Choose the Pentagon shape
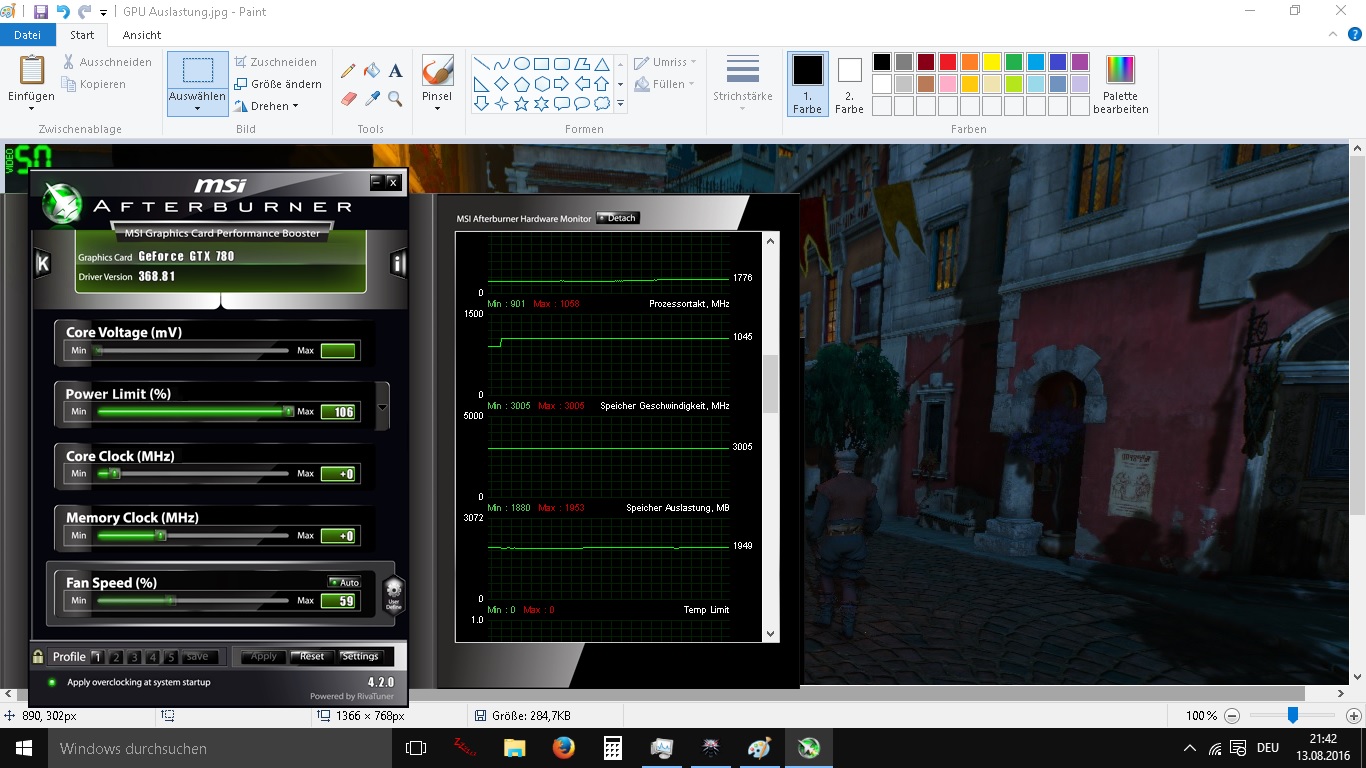The image size is (1366, 768). 521,84
